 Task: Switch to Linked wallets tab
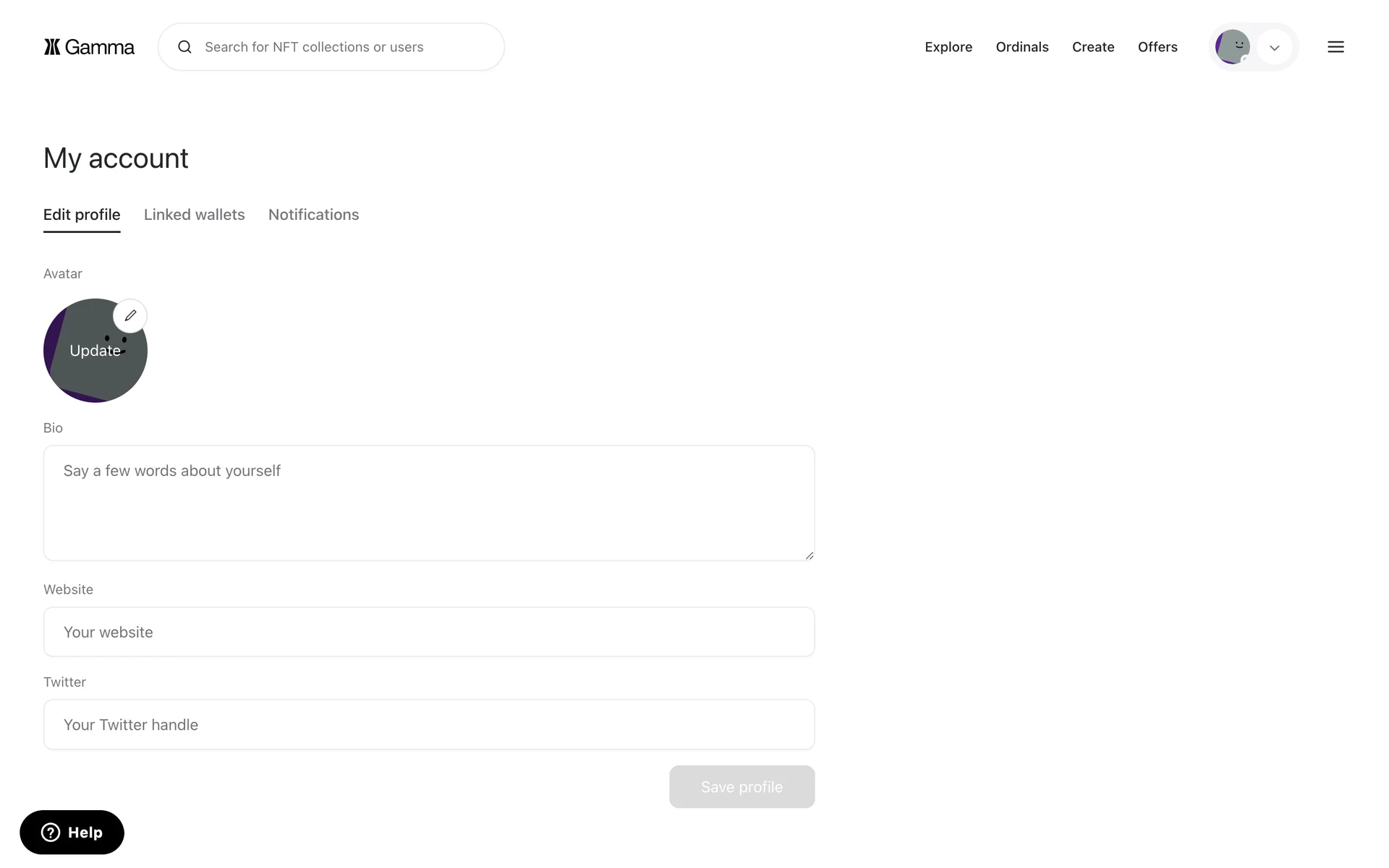point(194,215)
